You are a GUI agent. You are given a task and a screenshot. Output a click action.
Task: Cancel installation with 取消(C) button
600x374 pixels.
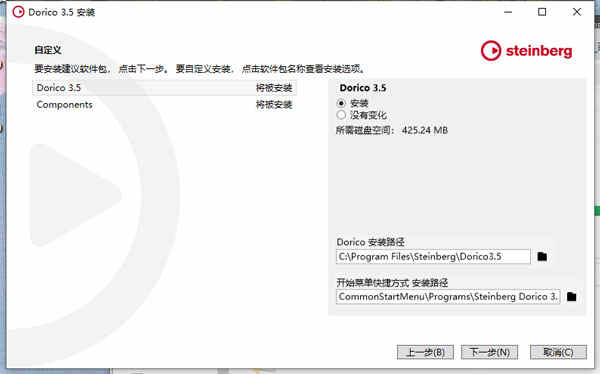(x=558, y=352)
